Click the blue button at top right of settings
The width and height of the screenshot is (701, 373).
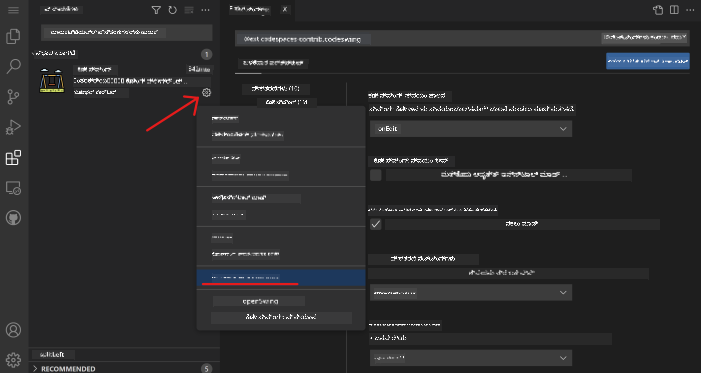point(648,60)
